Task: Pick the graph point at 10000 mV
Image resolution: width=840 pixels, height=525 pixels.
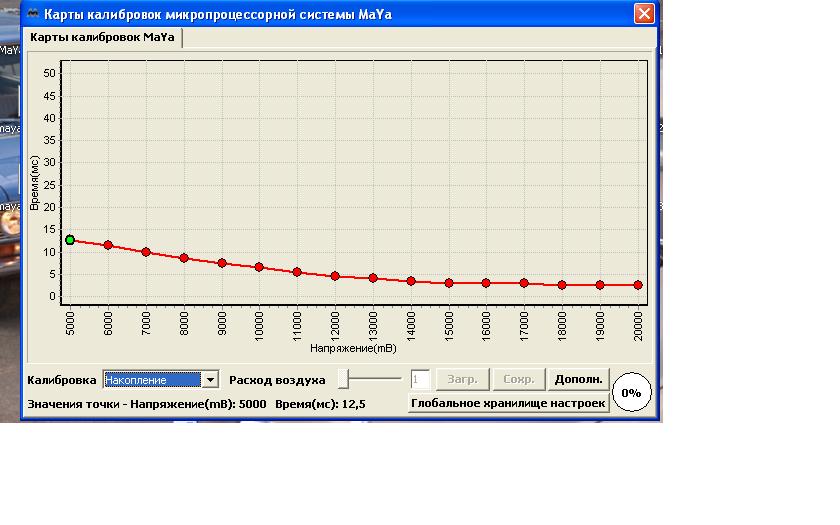Action: tap(259, 267)
